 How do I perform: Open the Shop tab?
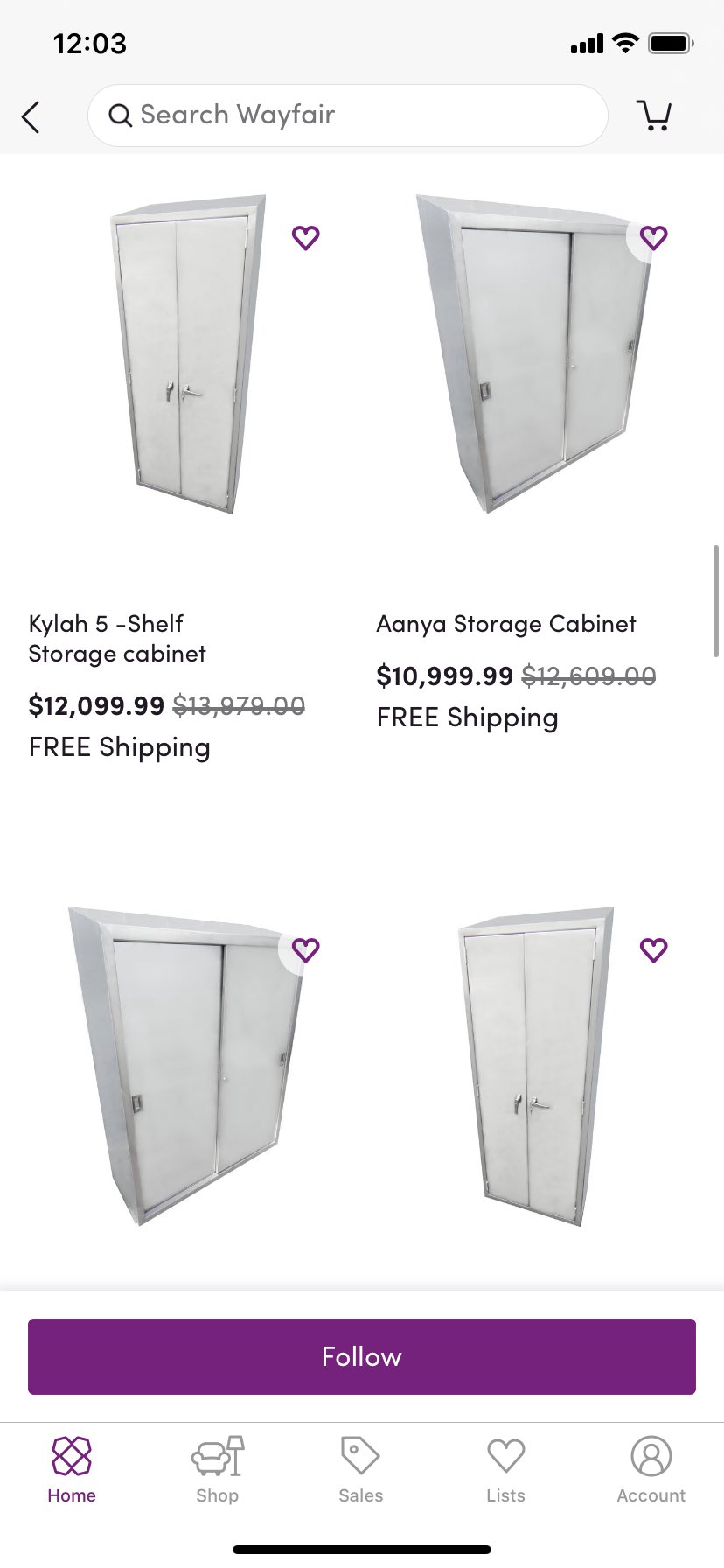[217, 1470]
